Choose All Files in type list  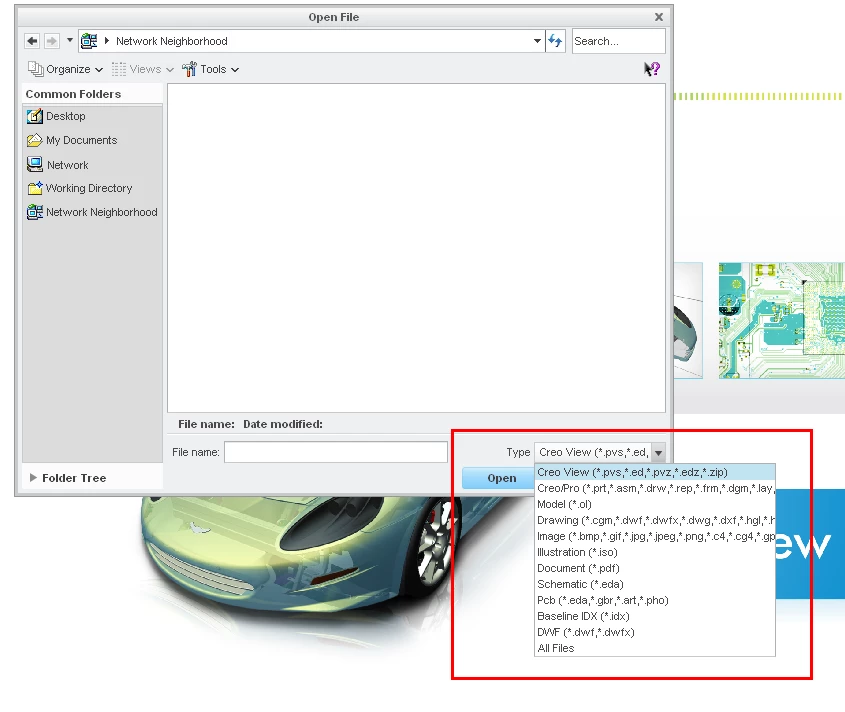coord(655,648)
